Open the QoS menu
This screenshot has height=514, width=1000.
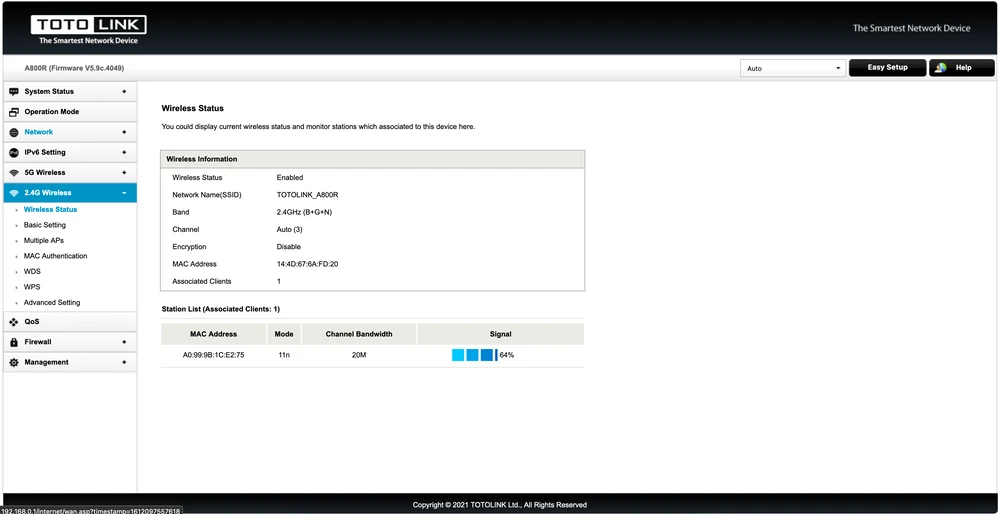(70, 322)
